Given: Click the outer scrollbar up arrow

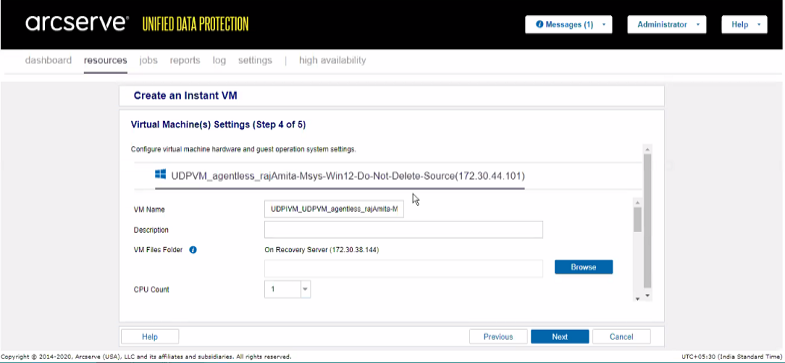Looking at the screenshot, I should click(647, 149).
